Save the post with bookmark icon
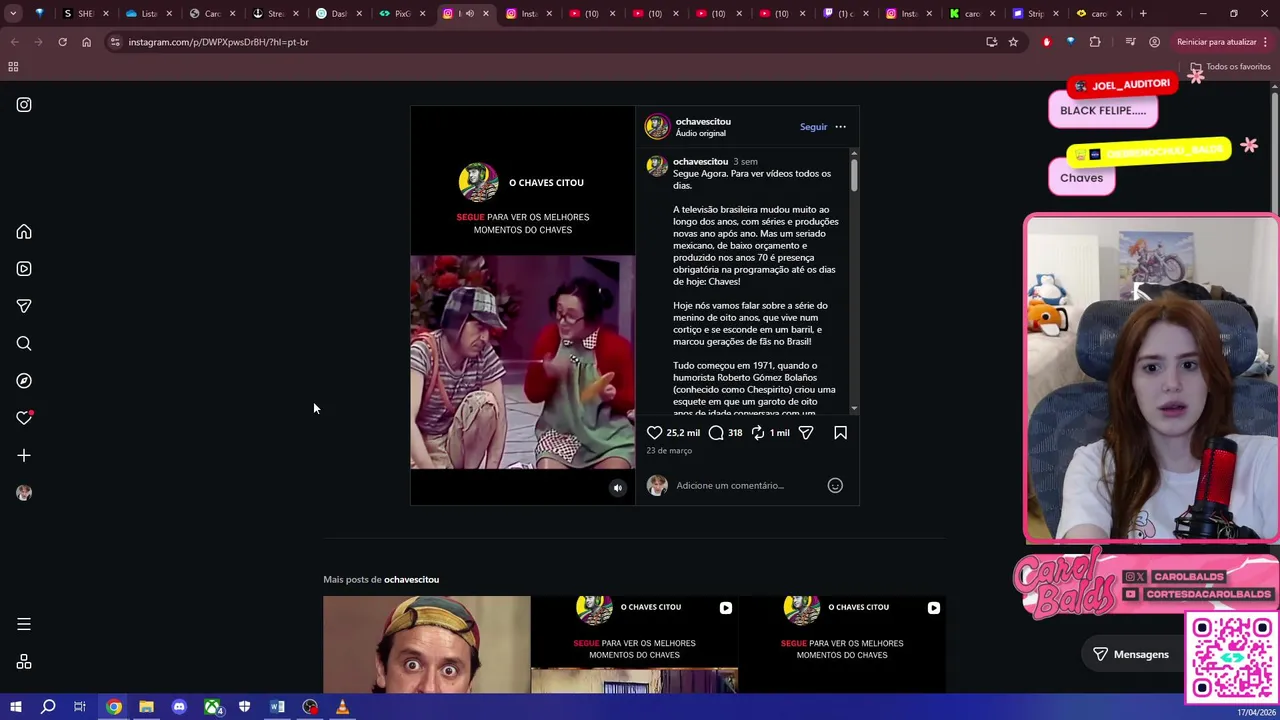Image resolution: width=1280 pixels, height=720 pixels. click(840, 432)
